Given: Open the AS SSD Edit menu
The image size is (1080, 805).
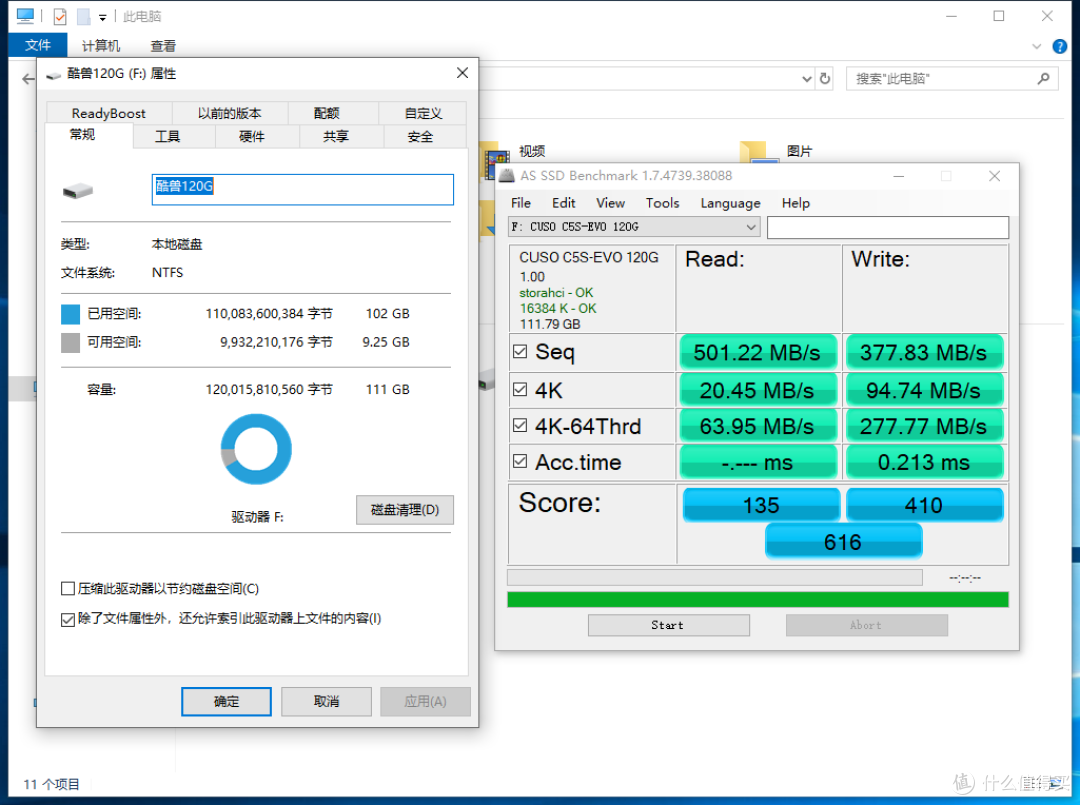Looking at the screenshot, I should tap(563, 203).
